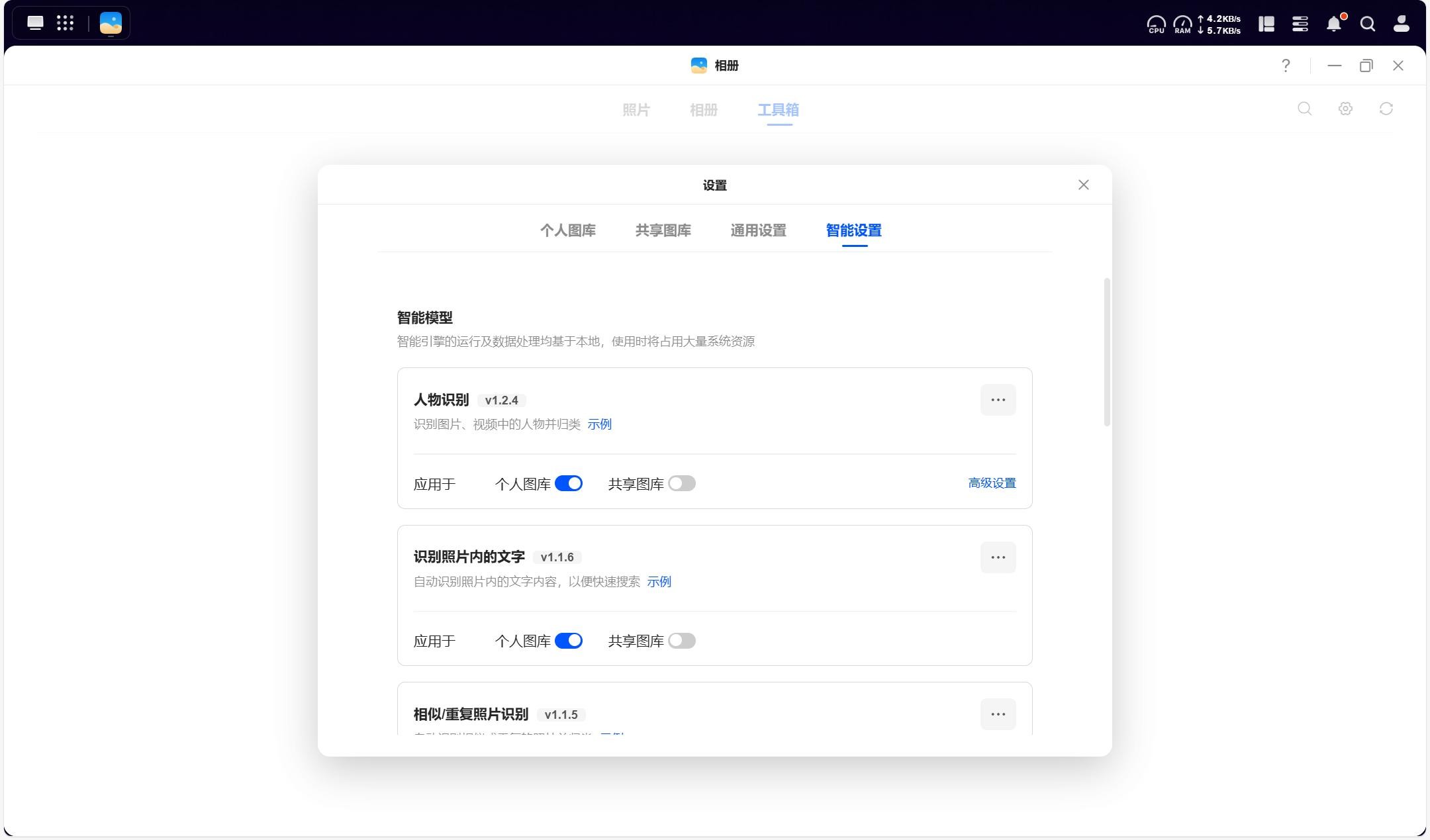Open more options for 人物识别 model
Image resolution: width=1430 pixels, height=840 pixels.
pyautogui.click(x=998, y=400)
